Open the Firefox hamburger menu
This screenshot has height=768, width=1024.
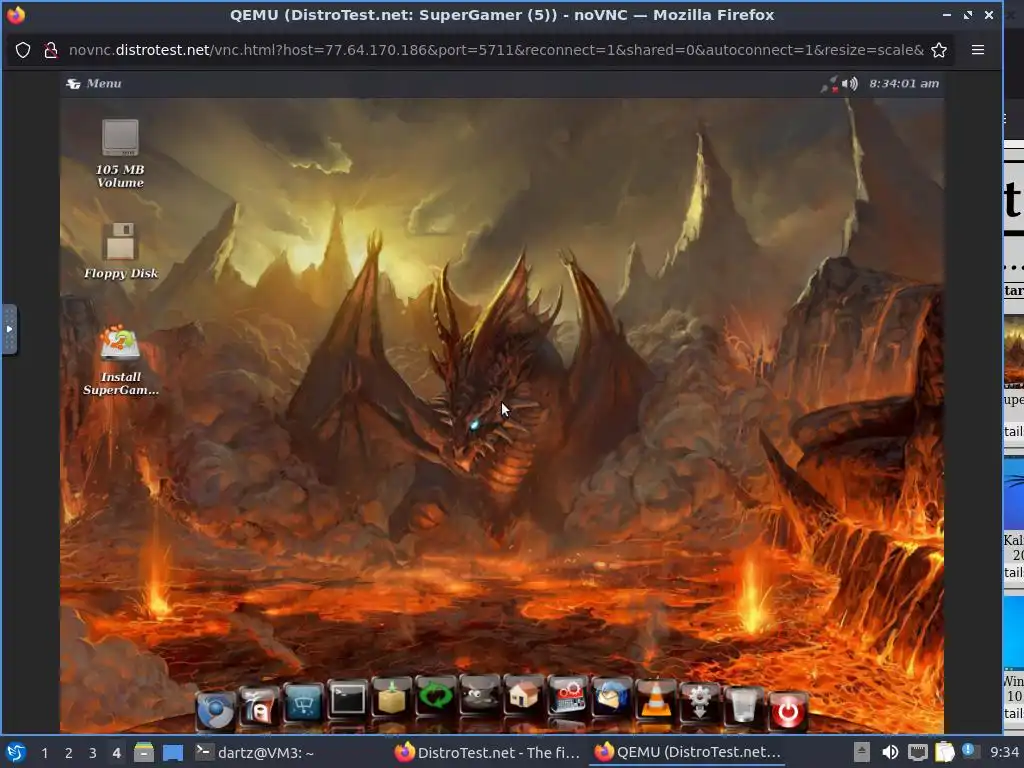click(x=978, y=50)
